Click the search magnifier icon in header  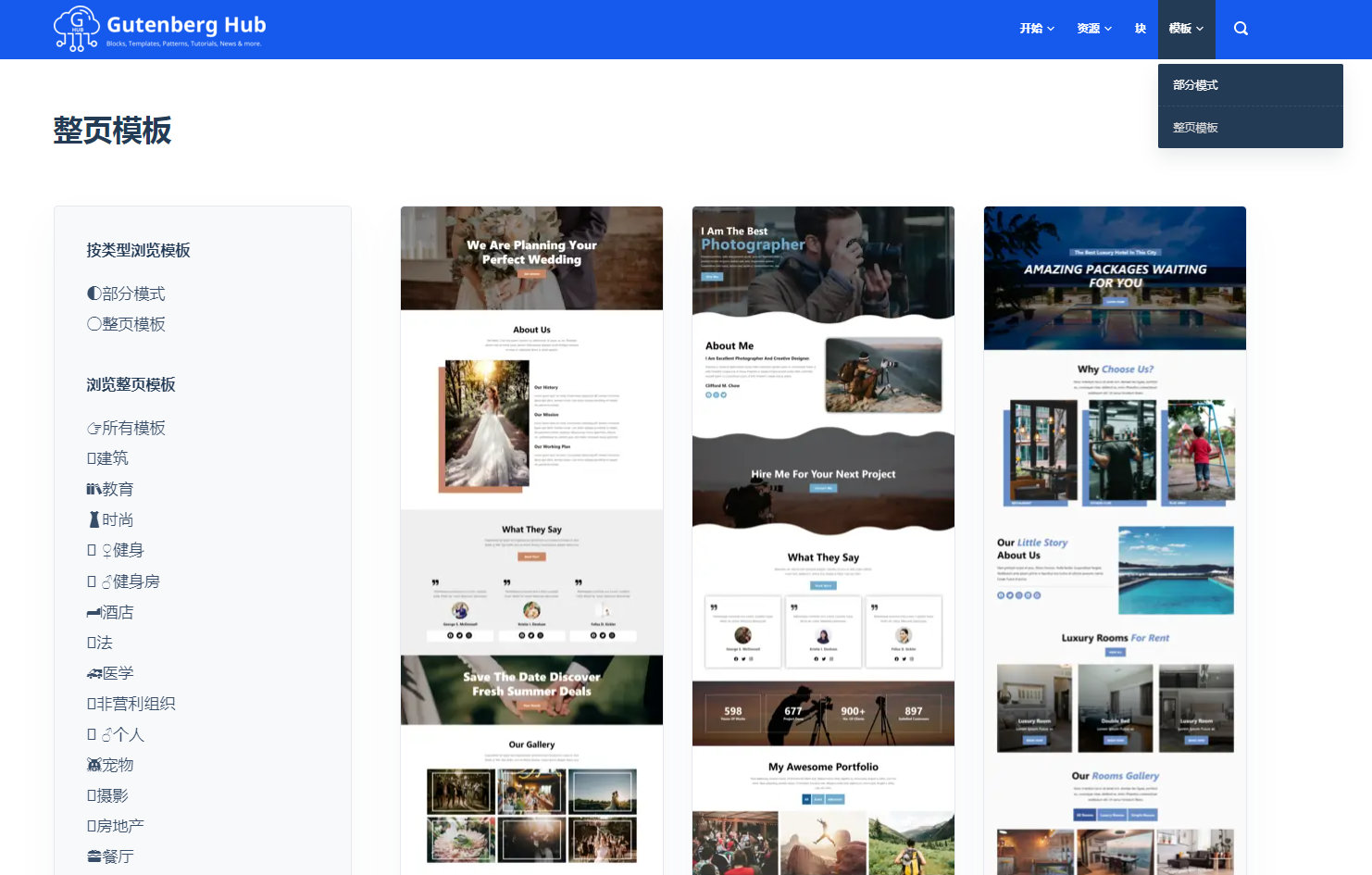pyautogui.click(x=1241, y=29)
